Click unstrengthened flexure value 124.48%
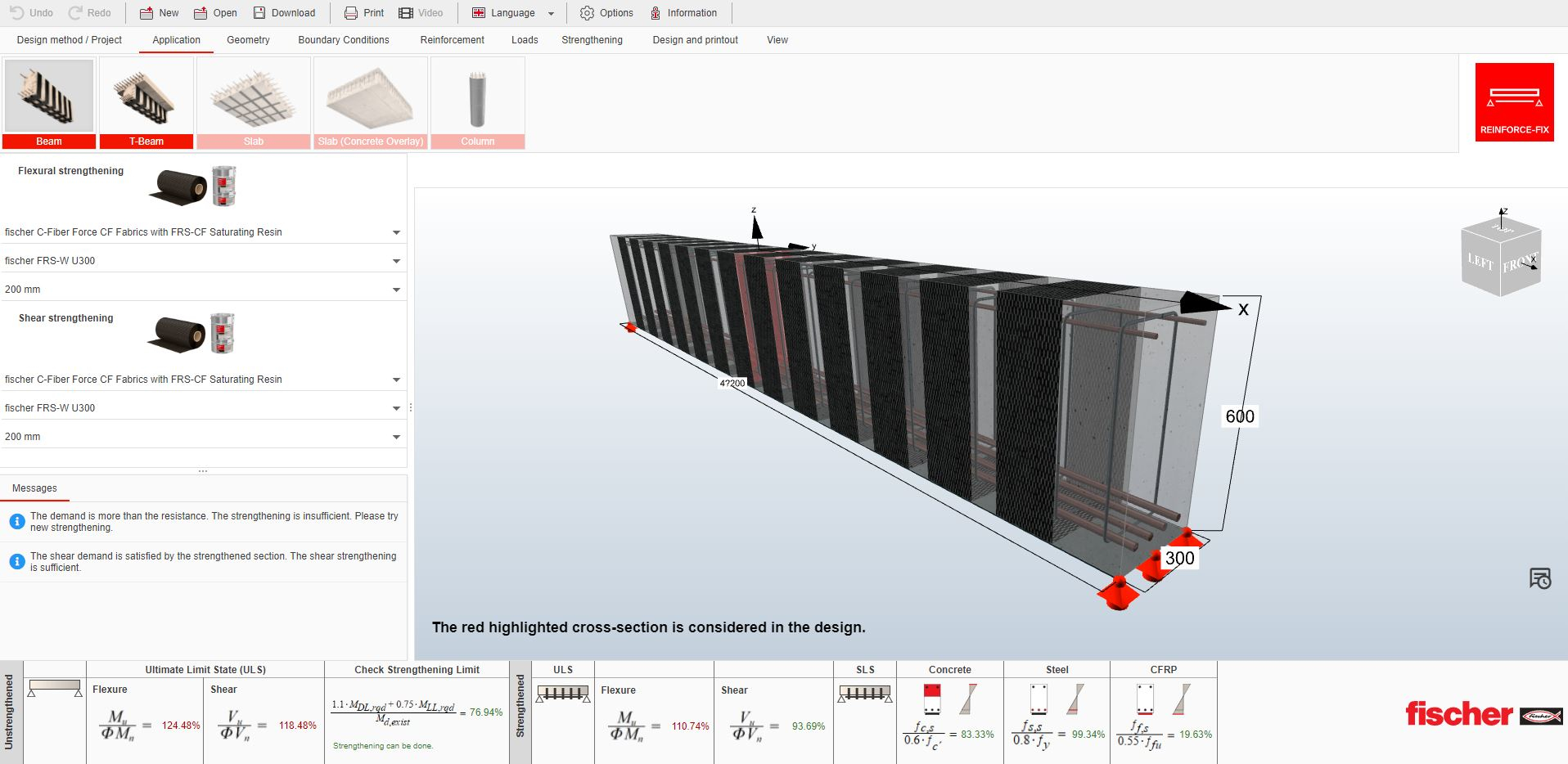Viewport: 1568px width, 764px height. click(181, 726)
